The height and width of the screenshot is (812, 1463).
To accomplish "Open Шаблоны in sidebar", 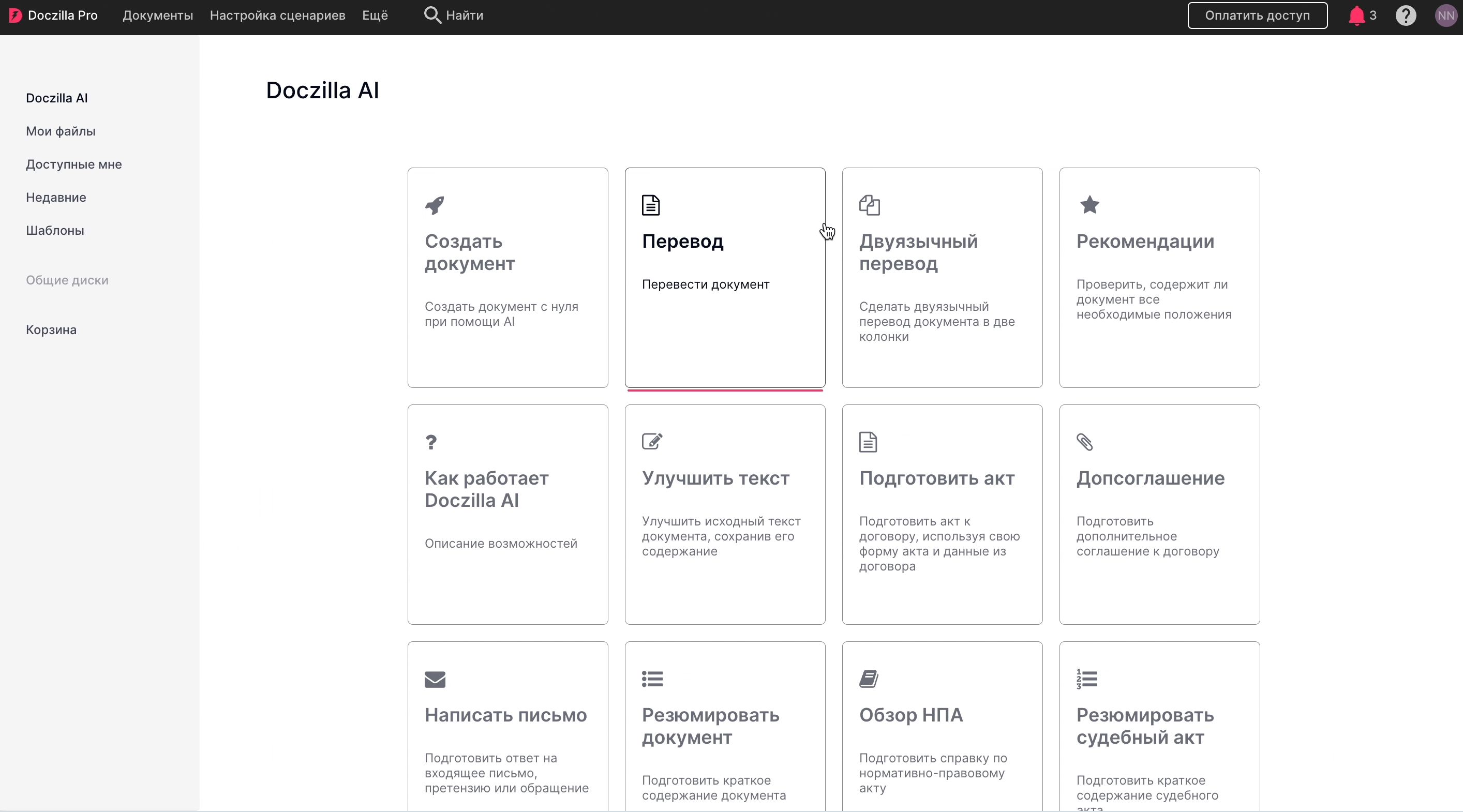I will pyautogui.click(x=55, y=231).
